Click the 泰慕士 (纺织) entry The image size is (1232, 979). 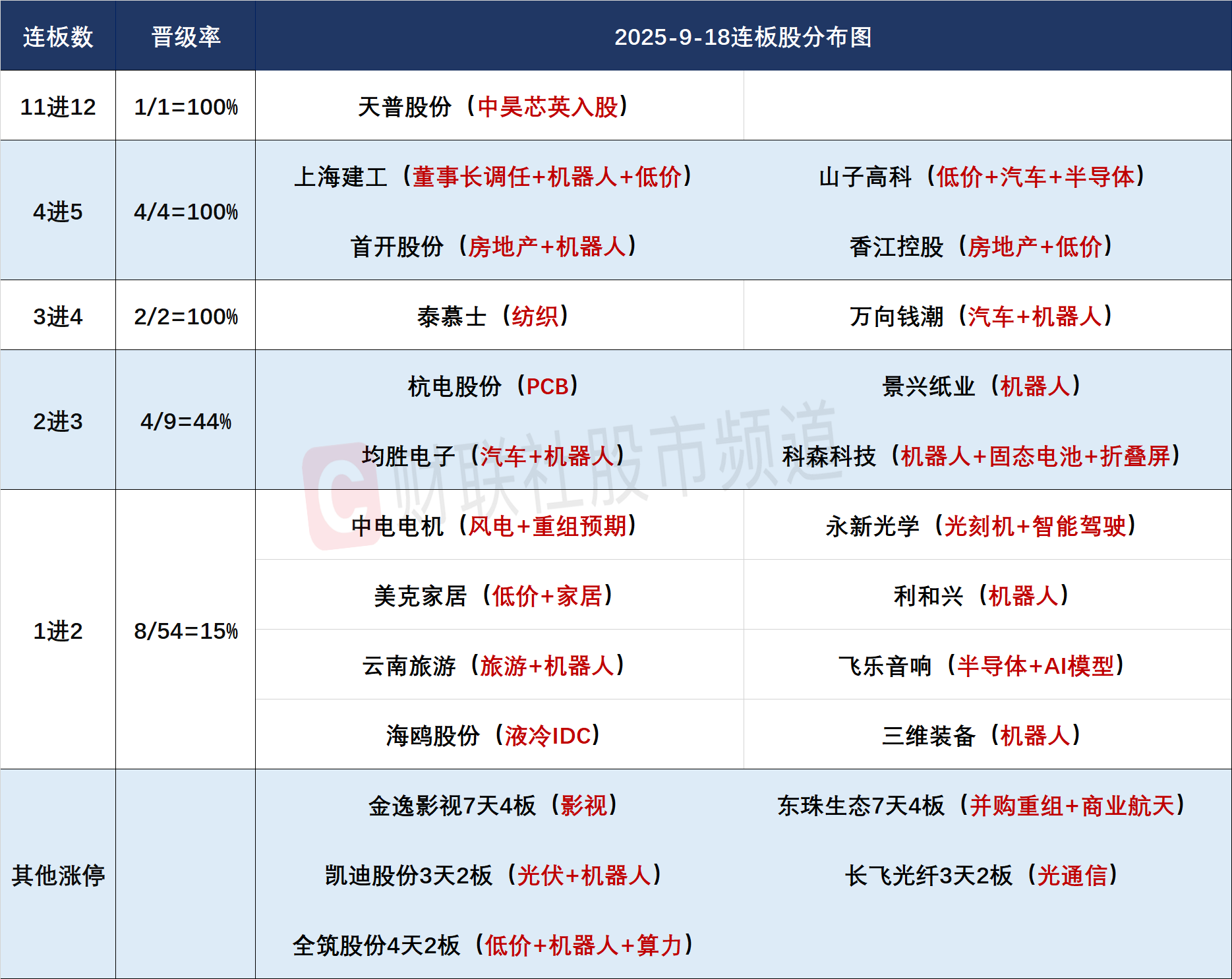pyautogui.click(x=493, y=316)
